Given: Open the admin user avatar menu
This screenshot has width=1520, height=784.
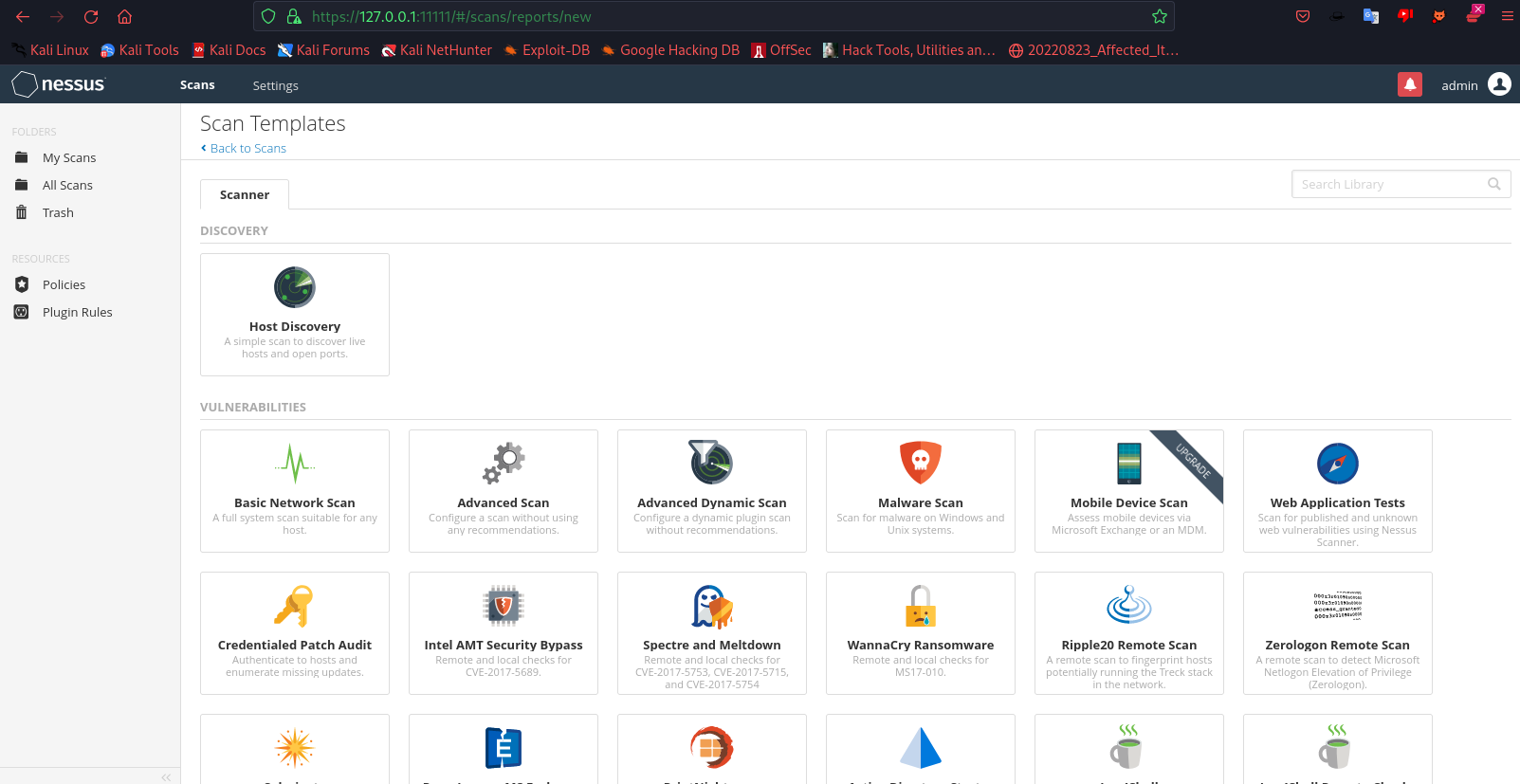Looking at the screenshot, I should coord(1499,84).
